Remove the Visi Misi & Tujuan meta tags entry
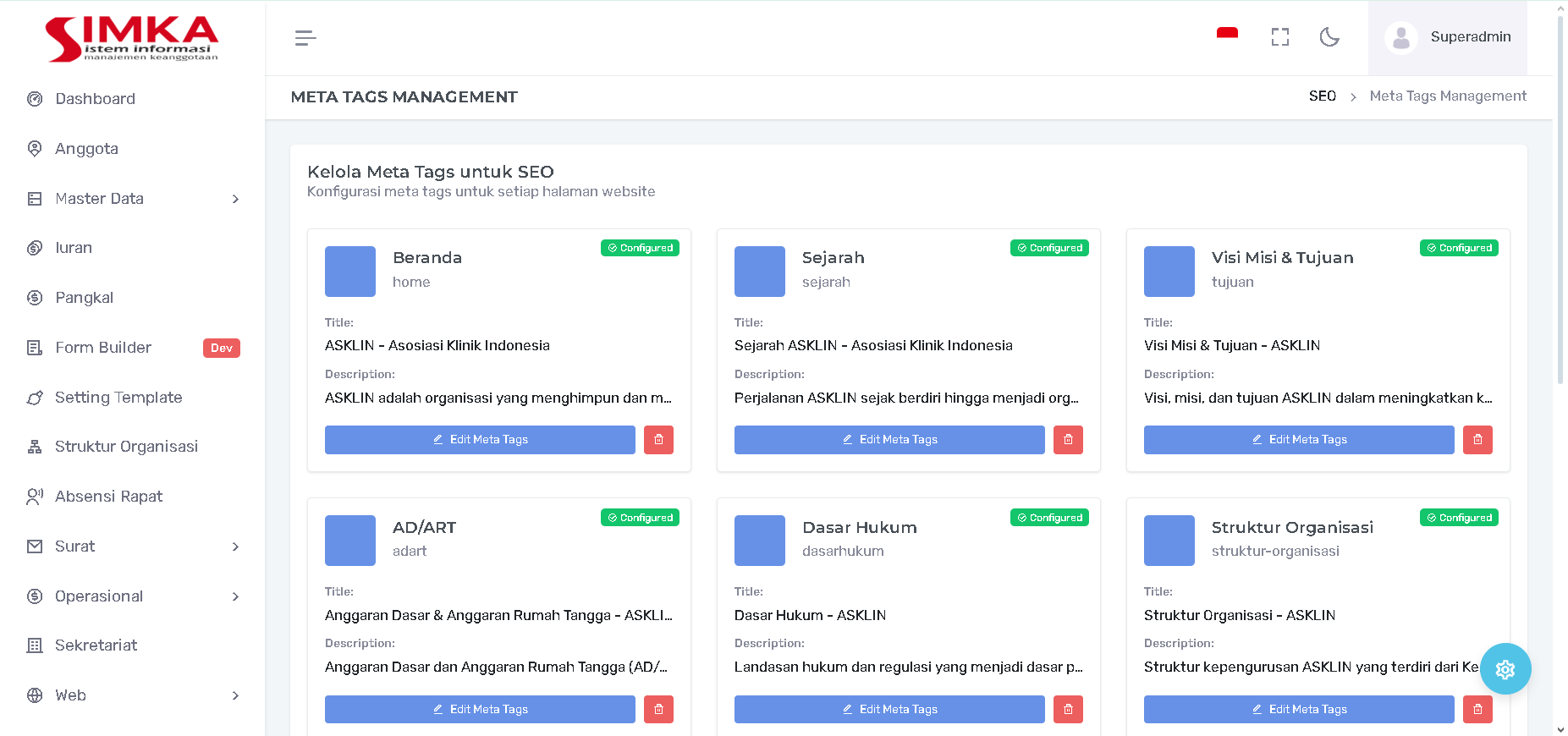The height and width of the screenshot is (736, 1568). point(1477,440)
